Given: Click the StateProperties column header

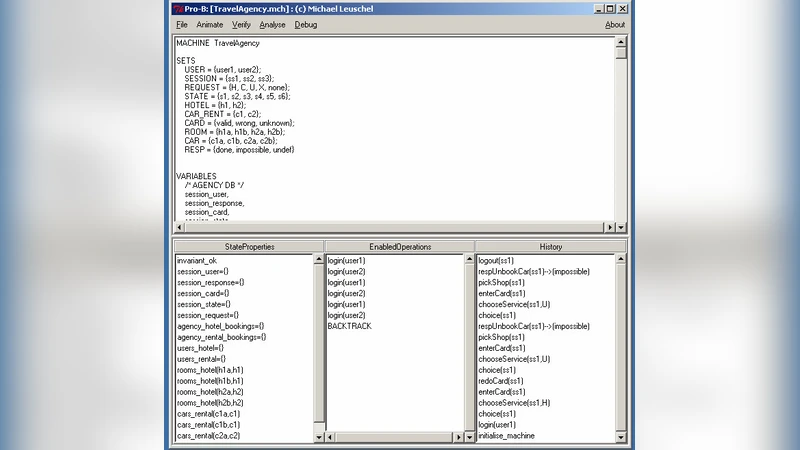Looking at the screenshot, I should 249,246.
